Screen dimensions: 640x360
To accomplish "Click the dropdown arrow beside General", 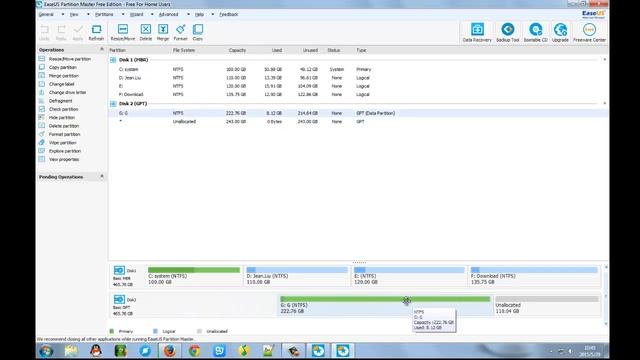I will point(62,14).
